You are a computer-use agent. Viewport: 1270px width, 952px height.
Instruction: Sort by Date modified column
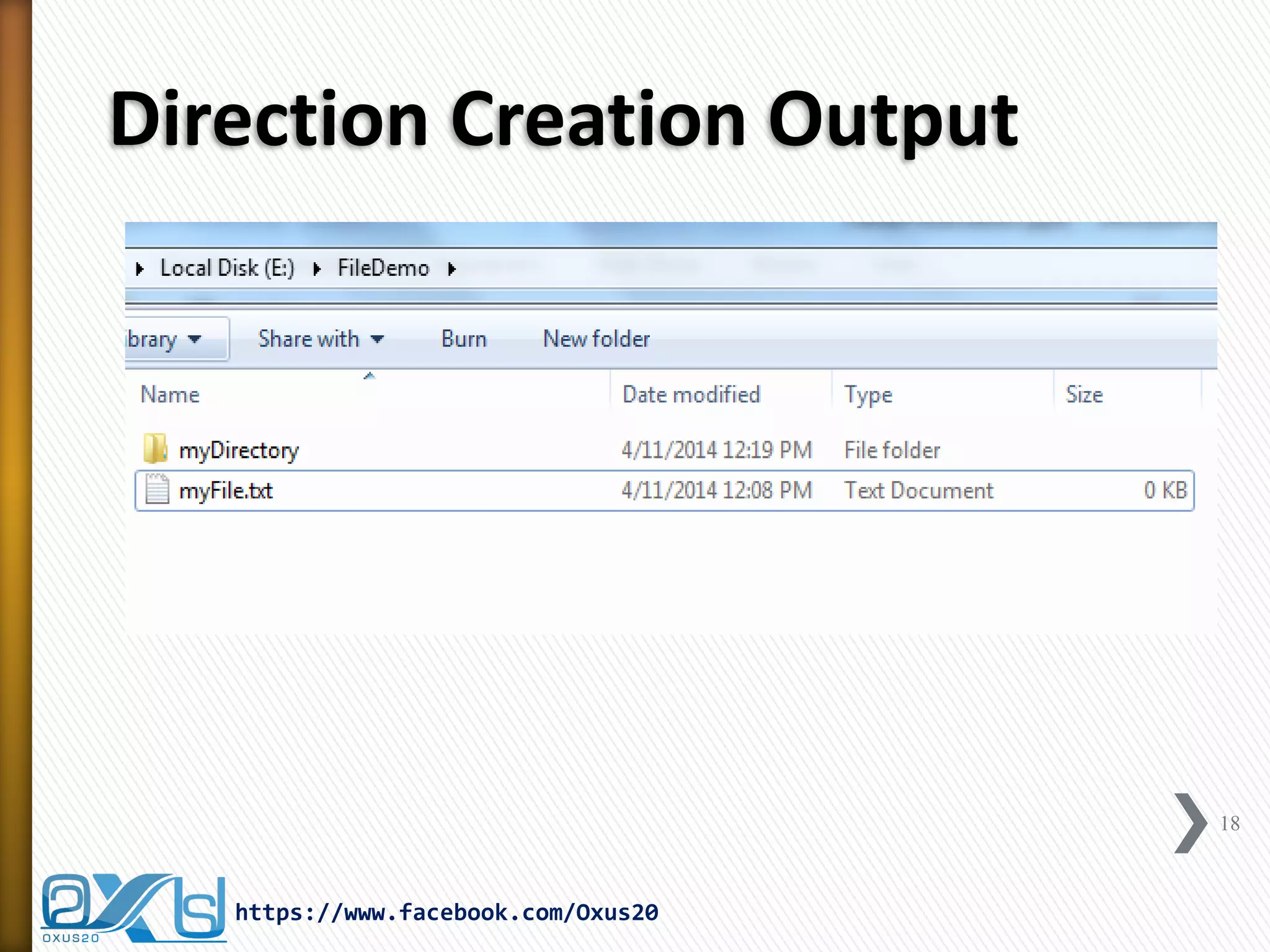pyautogui.click(x=691, y=395)
